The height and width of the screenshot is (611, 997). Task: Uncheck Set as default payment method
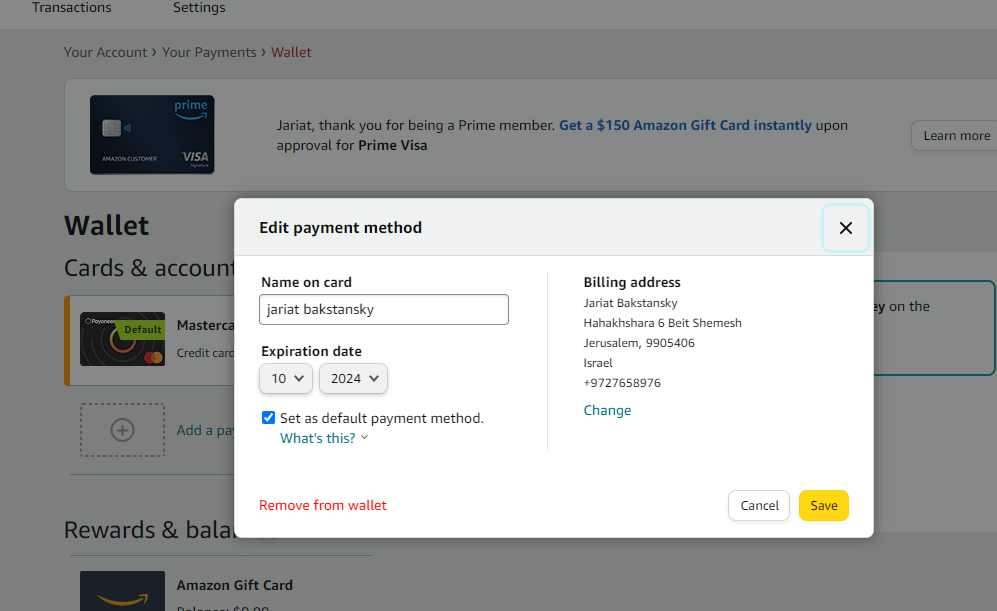pos(268,418)
